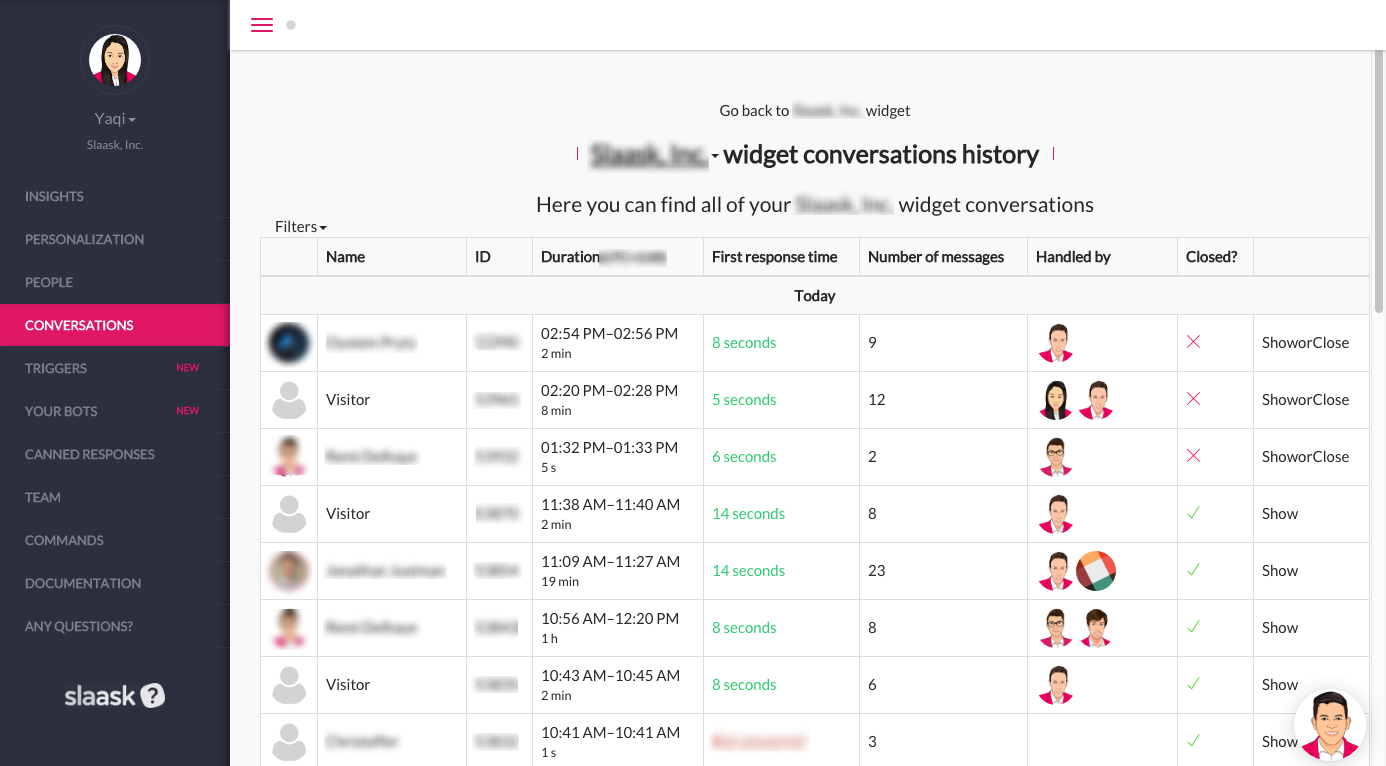Click agent avatar in 10:43 AM row
This screenshot has width=1386, height=766.
[x=1056, y=685]
